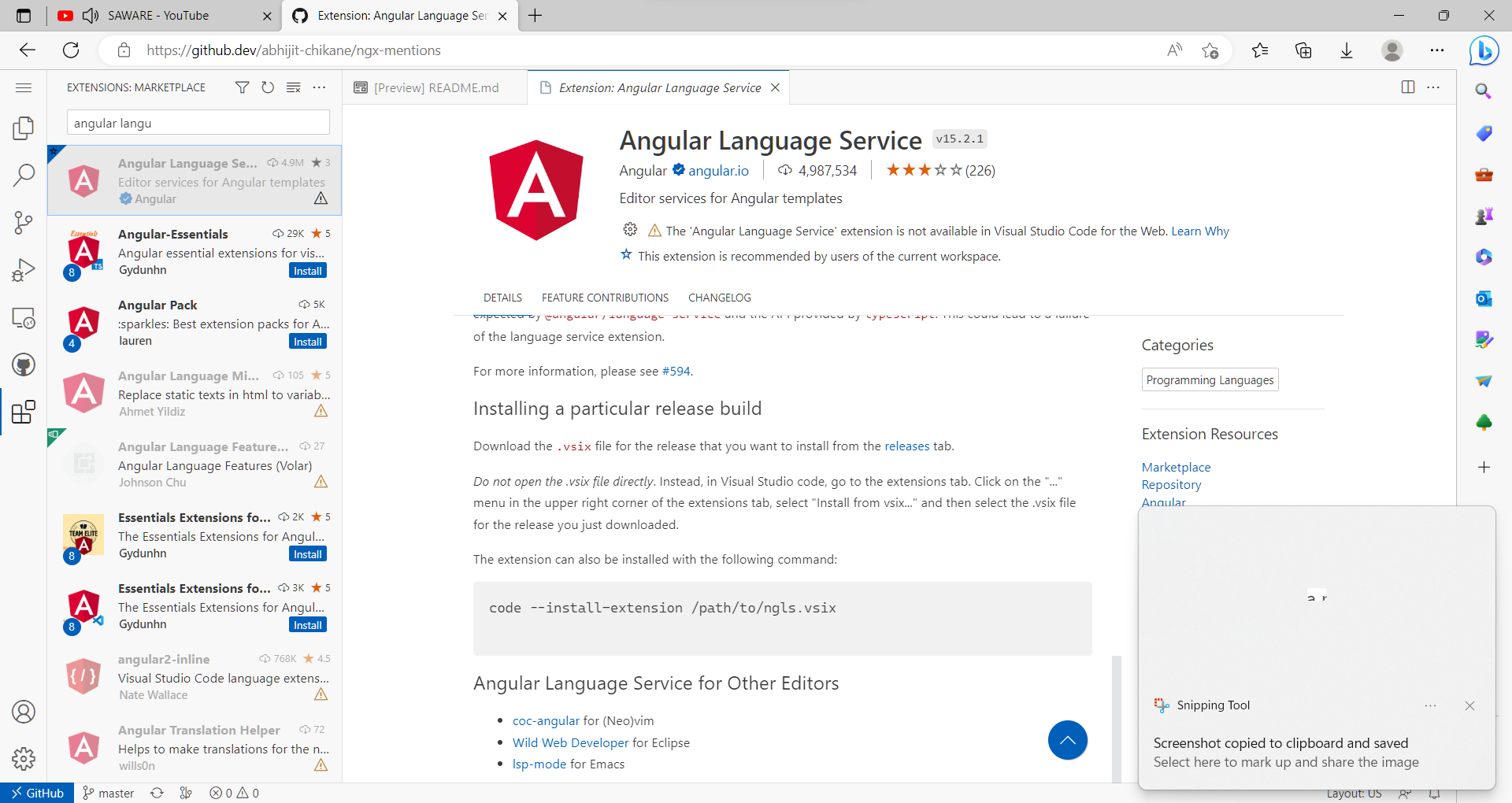Add a site to the Edge sidebar
The height and width of the screenshot is (803, 1512).
pyautogui.click(x=1484, y=467)
